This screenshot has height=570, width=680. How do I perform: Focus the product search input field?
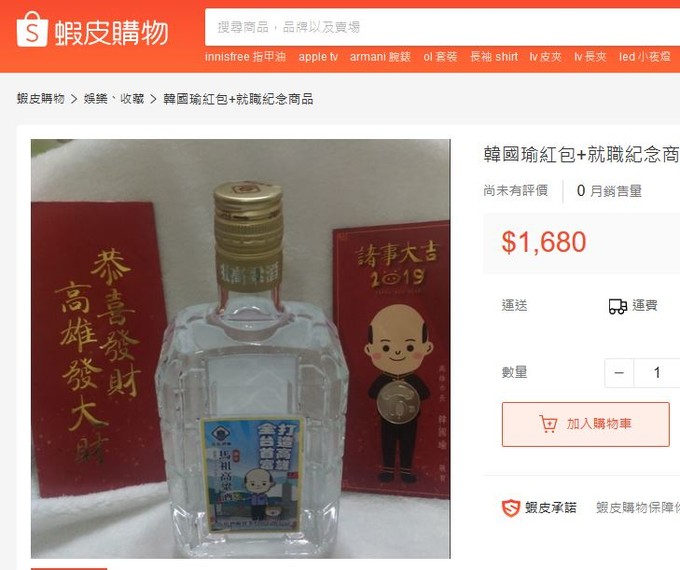click(442, 27)
